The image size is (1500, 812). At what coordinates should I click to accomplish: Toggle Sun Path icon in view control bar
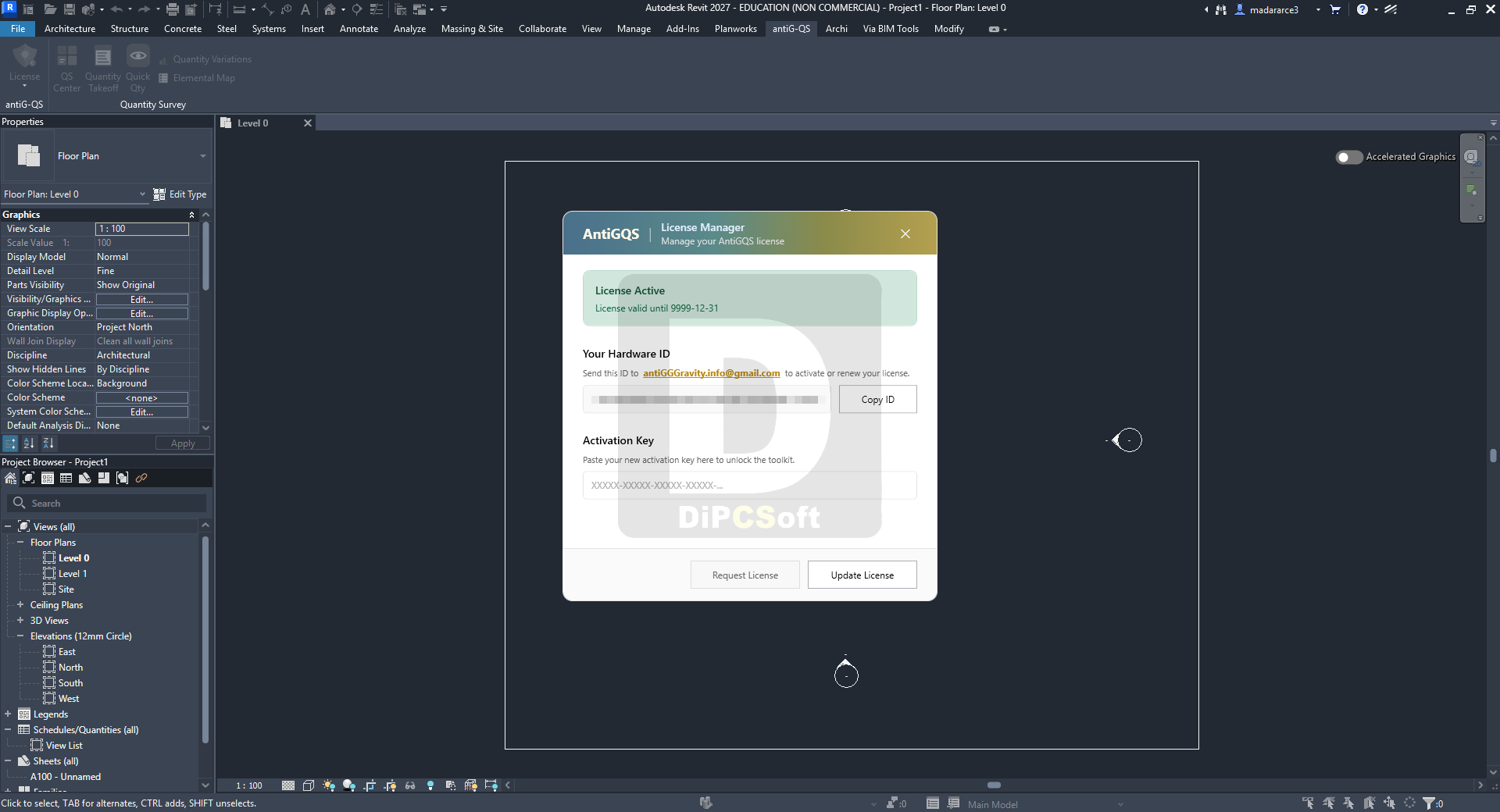[x=329, y=785]
